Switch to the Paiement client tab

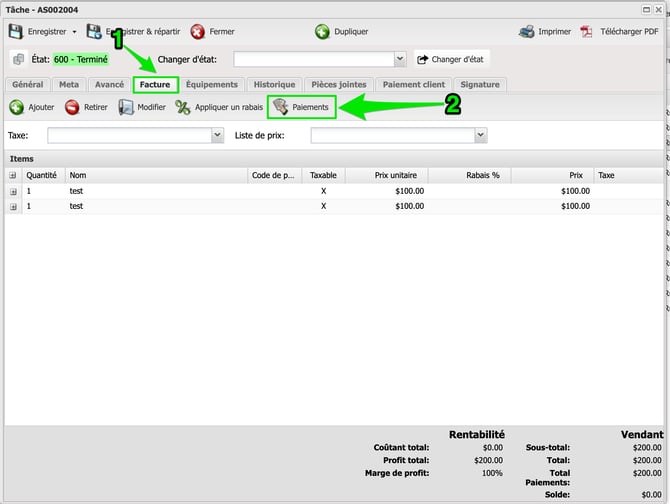click(x=414, y=85)
